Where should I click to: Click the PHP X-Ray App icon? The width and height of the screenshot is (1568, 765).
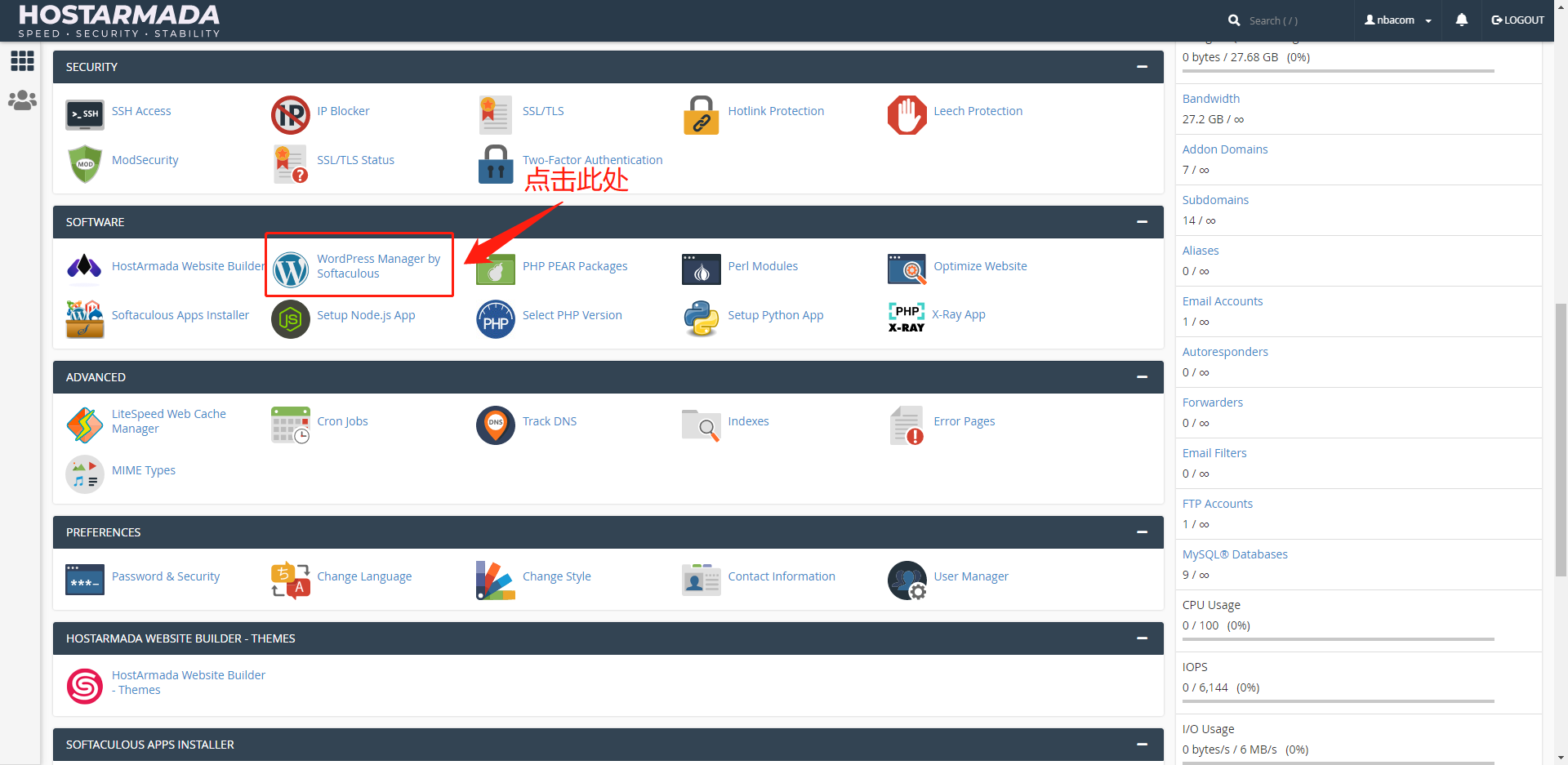[906, 317]
